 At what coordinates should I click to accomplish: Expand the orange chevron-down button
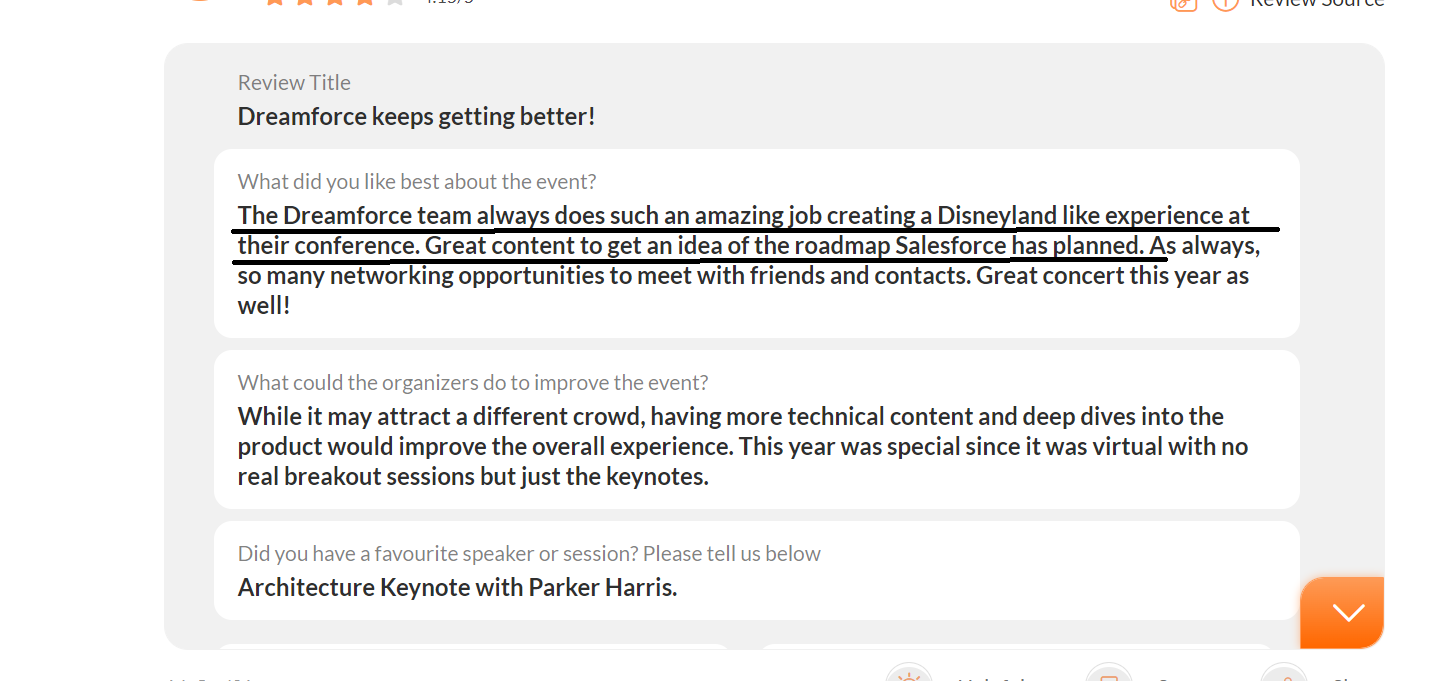(1347, 612)
